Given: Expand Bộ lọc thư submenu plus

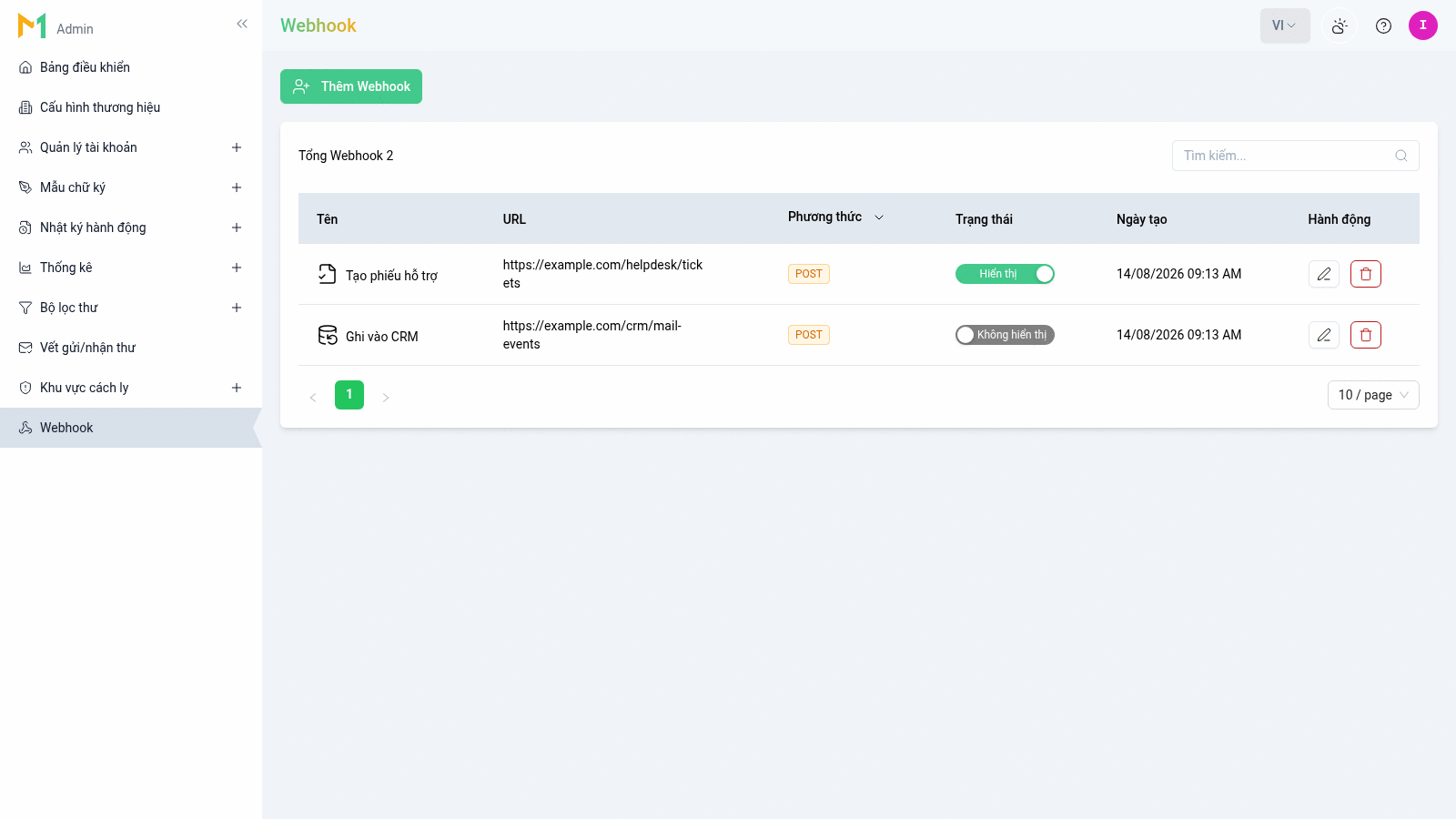Looking at the screenshot, I should pos(237,308).
